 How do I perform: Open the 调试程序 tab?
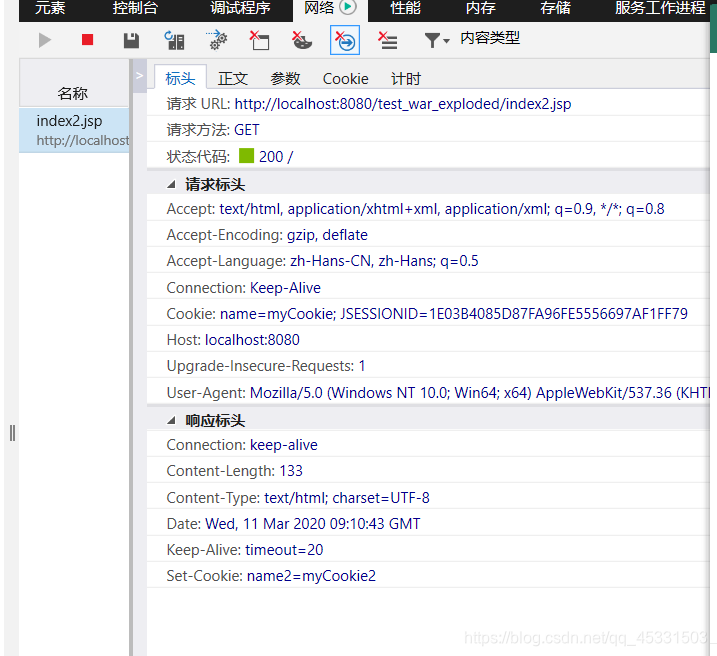240,8
